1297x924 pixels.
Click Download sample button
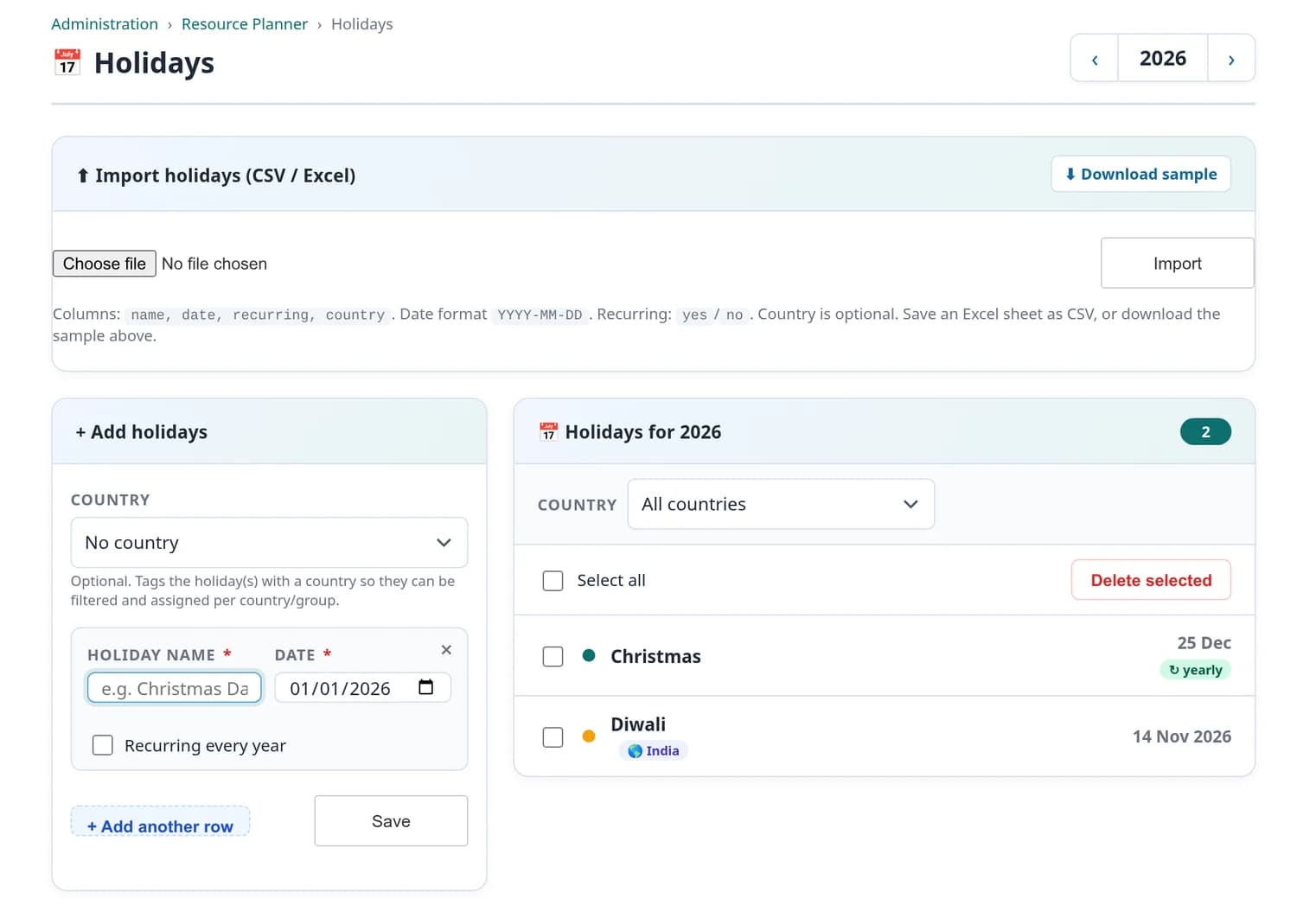(1140, 174)
